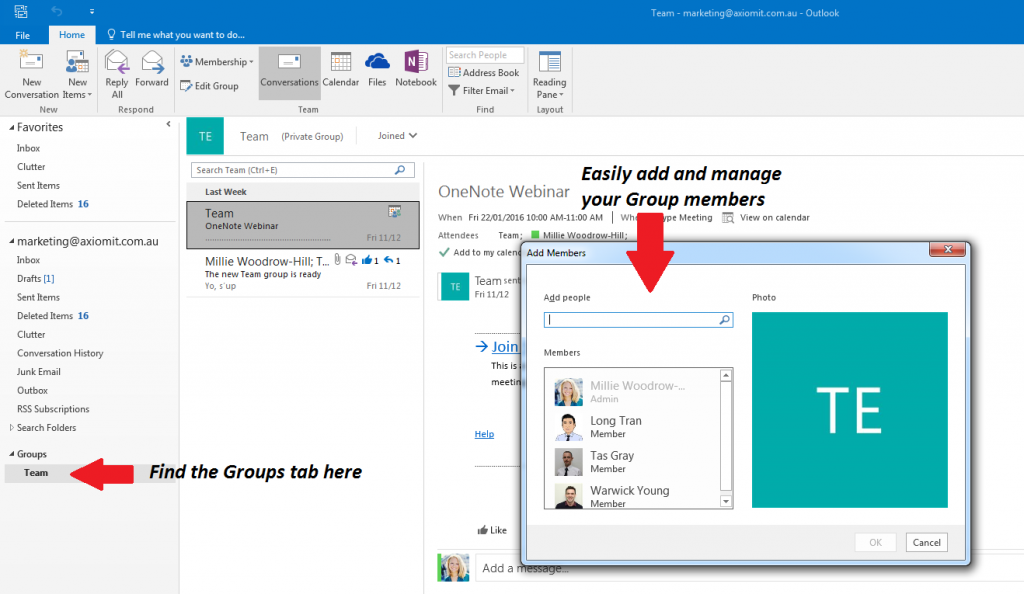The height and width of the screenshot is (594, 1024).
Task: Open the Filter Email dropdown
Action: click(482, 89)
